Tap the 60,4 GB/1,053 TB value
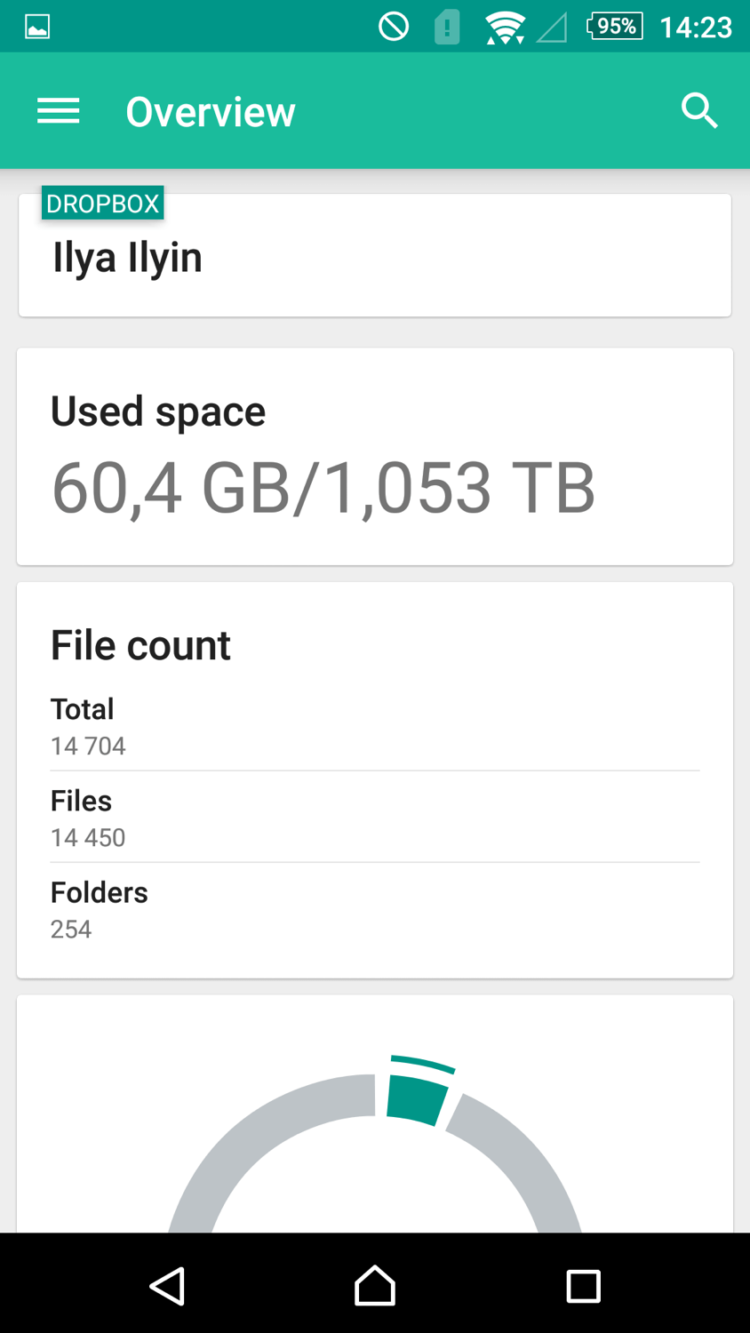Viewport: 750px width, 1333px height. pyautogui.click(x=323, y=489)
